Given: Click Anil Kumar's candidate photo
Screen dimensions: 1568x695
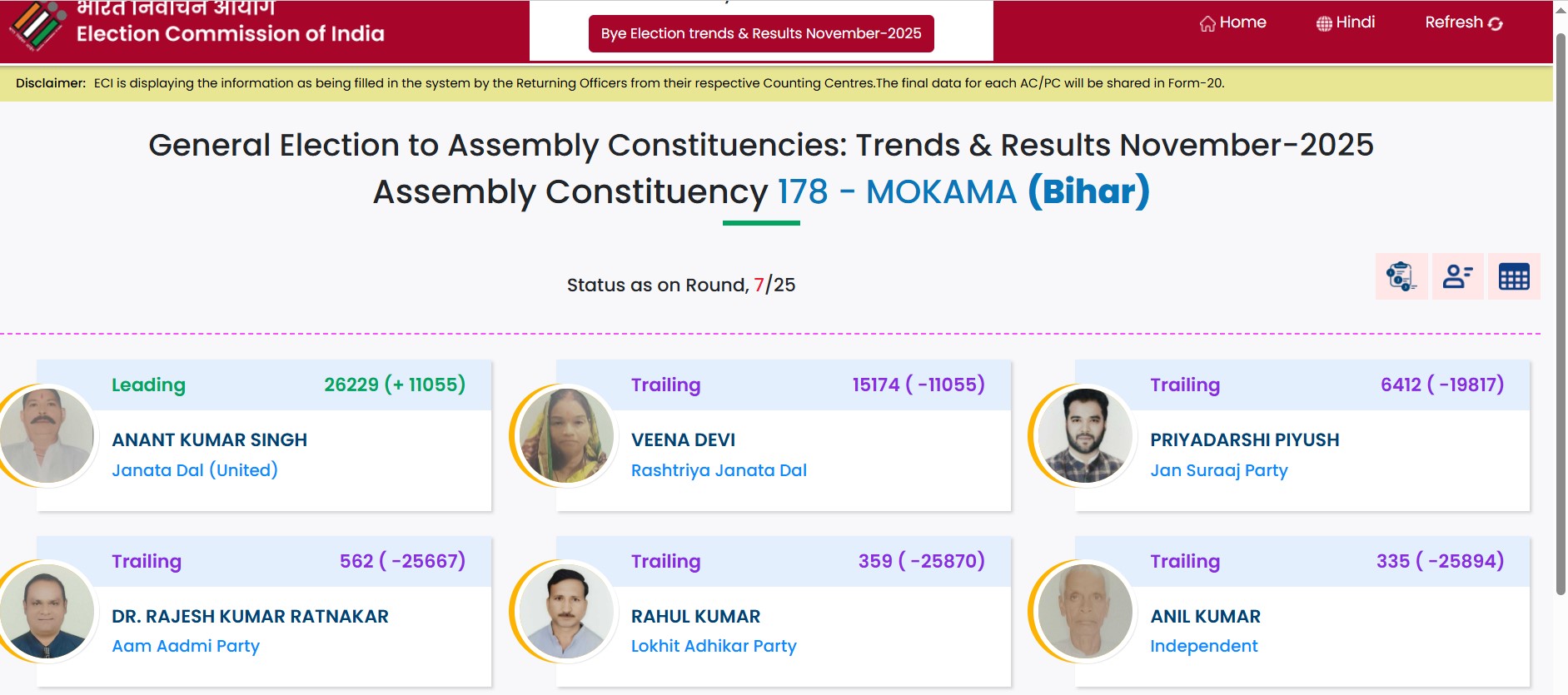Looking at the screenshot, I should [1085, 612].
